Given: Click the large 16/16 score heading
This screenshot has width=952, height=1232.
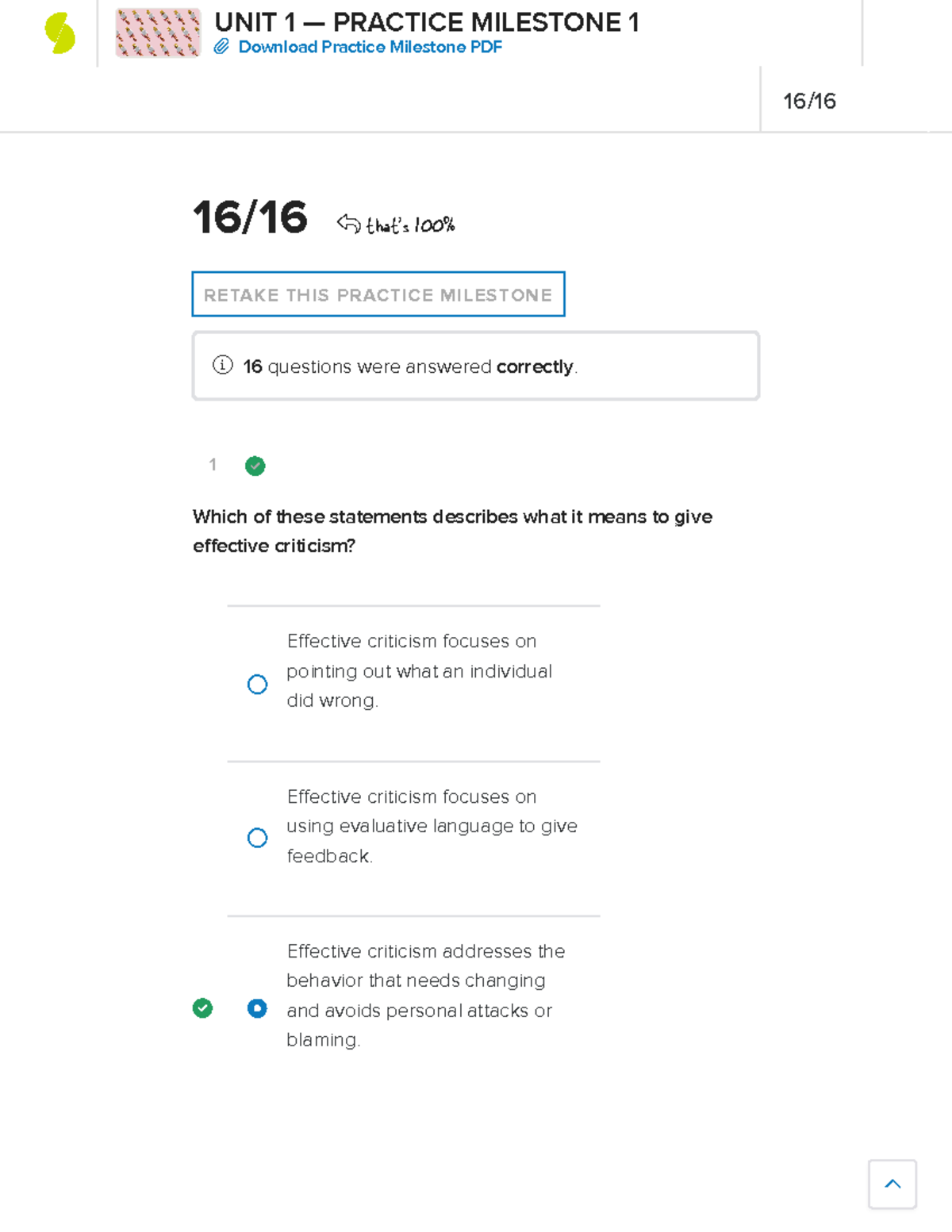Looking at the screenshot, I should 250,217.
